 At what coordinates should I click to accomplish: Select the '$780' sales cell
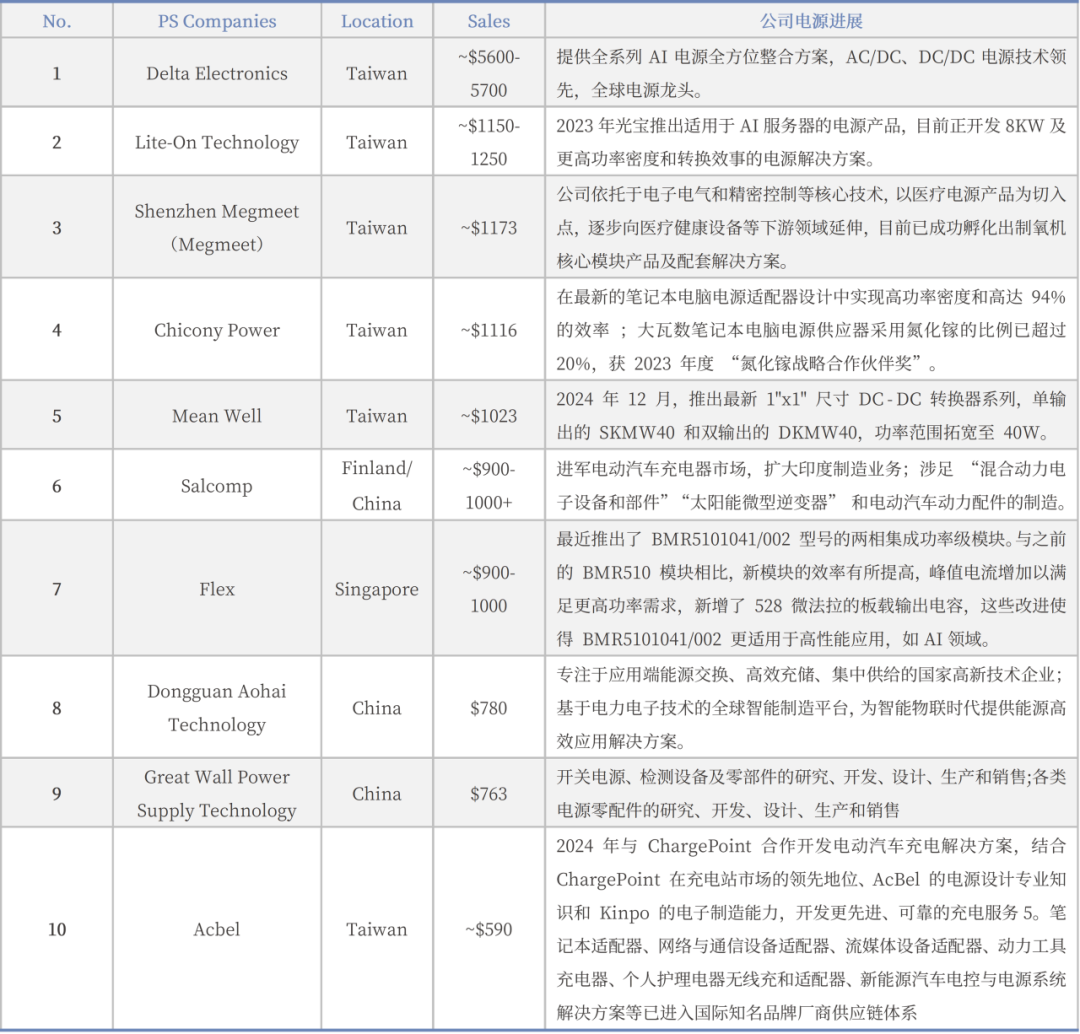(488, 707)
